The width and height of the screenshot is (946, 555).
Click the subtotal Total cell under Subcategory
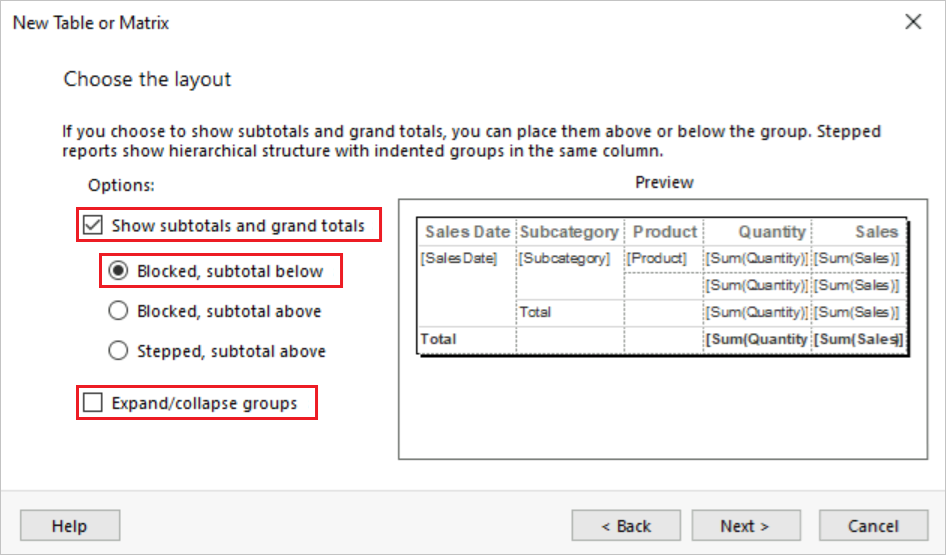[536, 312]
